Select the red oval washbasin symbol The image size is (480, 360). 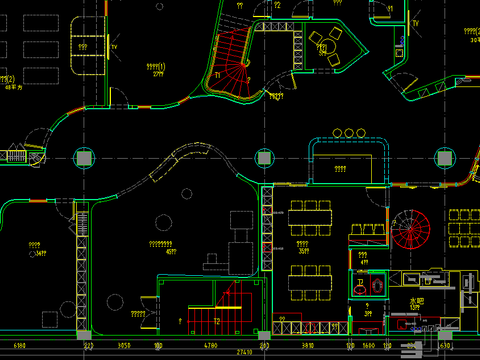(360, 290)
